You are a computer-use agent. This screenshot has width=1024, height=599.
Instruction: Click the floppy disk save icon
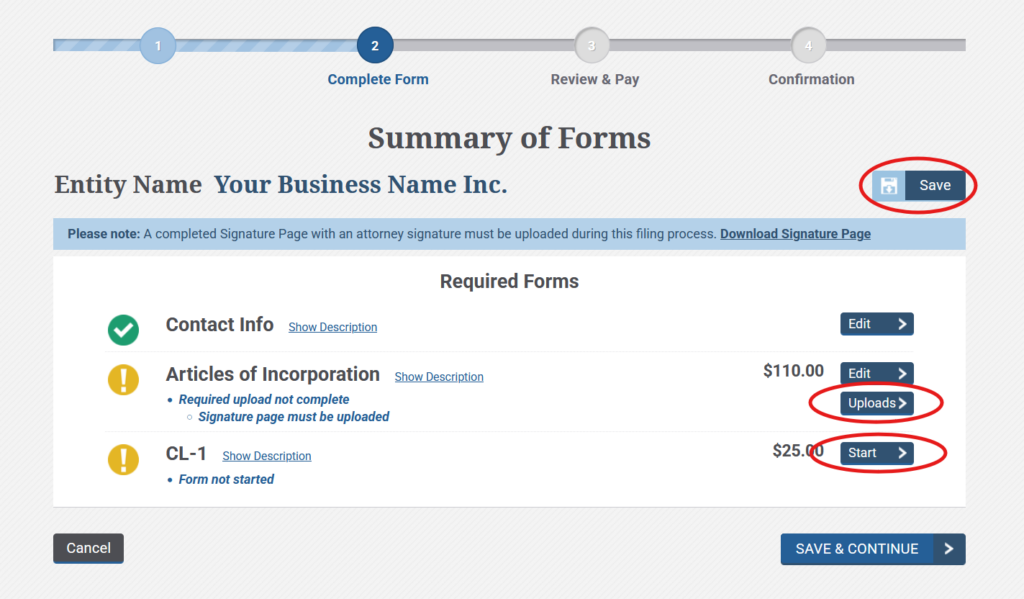click(891, 185)
